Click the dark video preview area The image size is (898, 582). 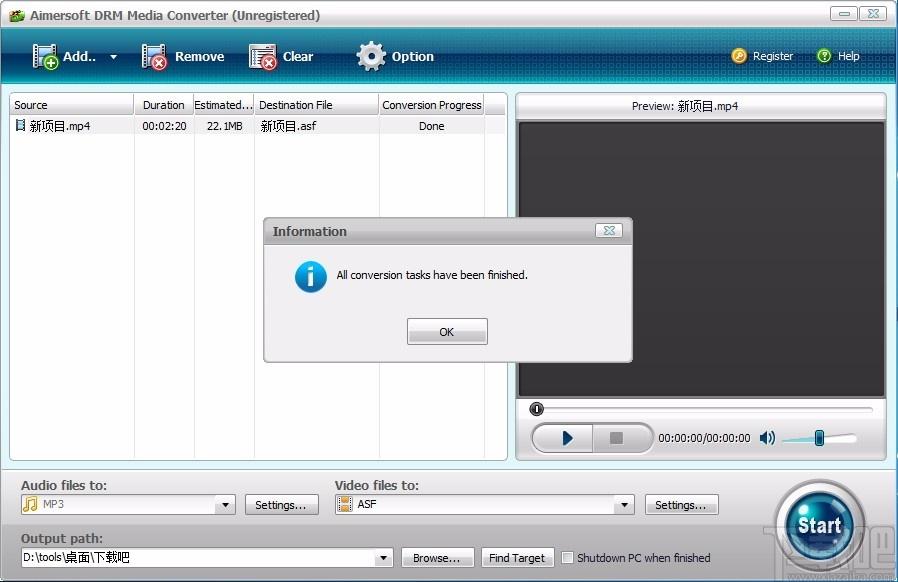click(x=701, y=259)
